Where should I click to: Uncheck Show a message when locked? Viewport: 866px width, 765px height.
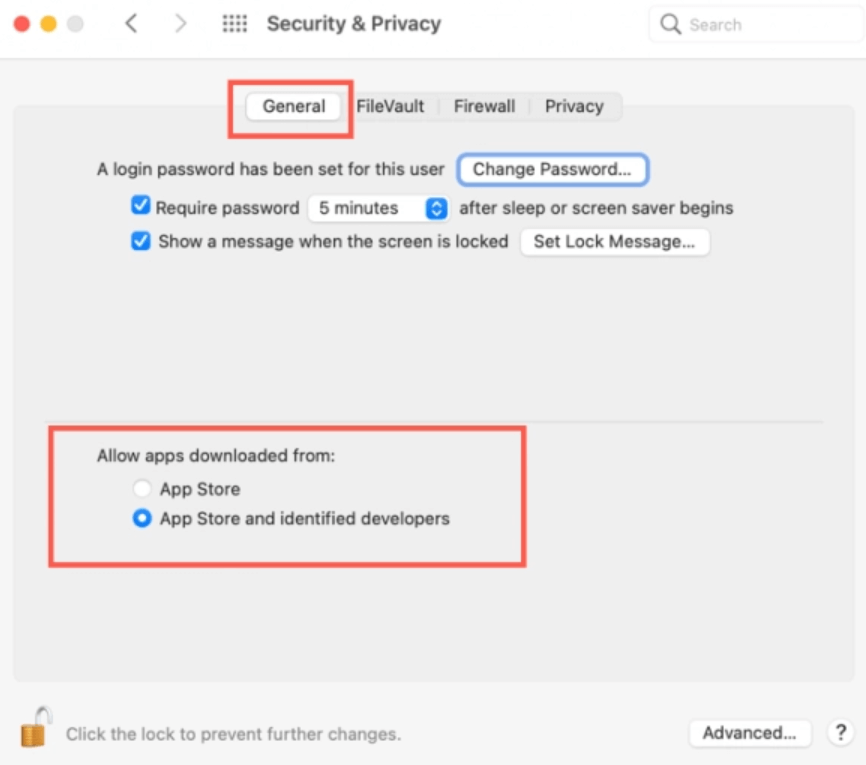141,241
